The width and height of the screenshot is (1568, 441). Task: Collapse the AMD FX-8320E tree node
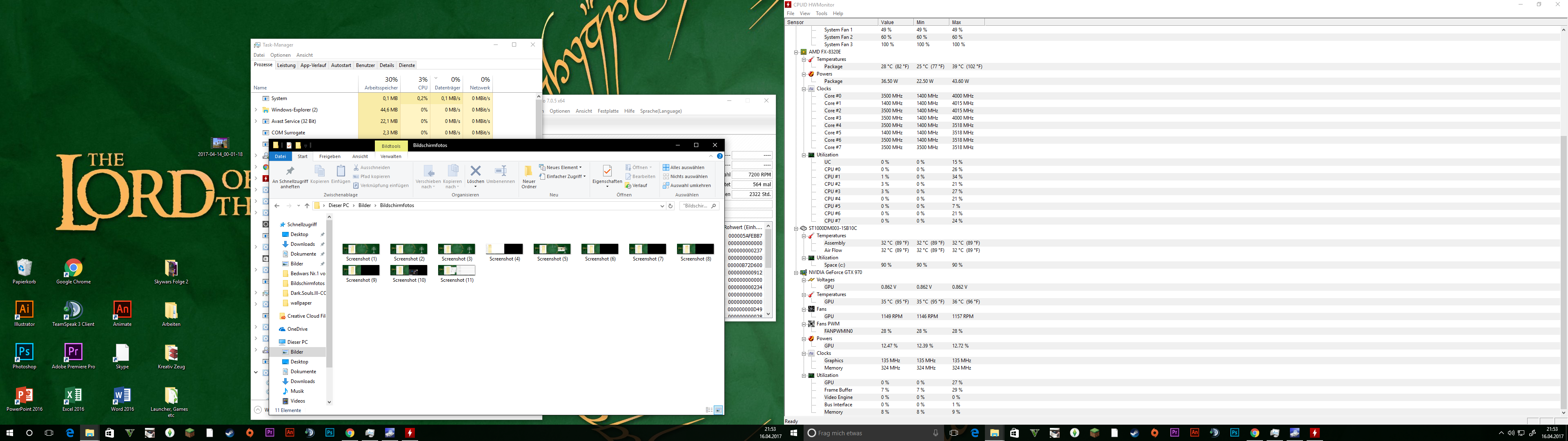point(795,52)
